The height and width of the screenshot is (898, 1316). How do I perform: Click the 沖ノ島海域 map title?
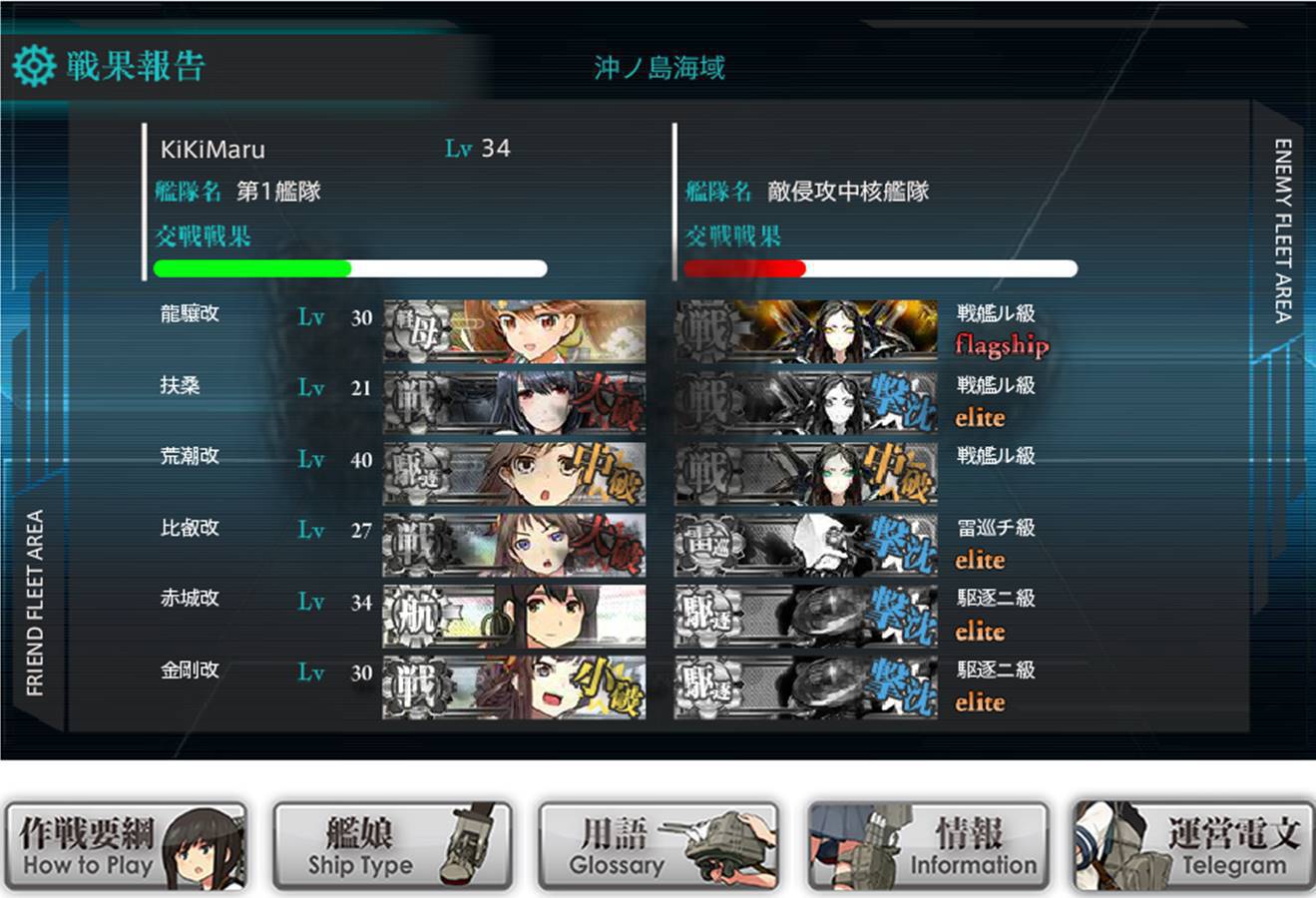pyautogui.click(x=659, y=68)
